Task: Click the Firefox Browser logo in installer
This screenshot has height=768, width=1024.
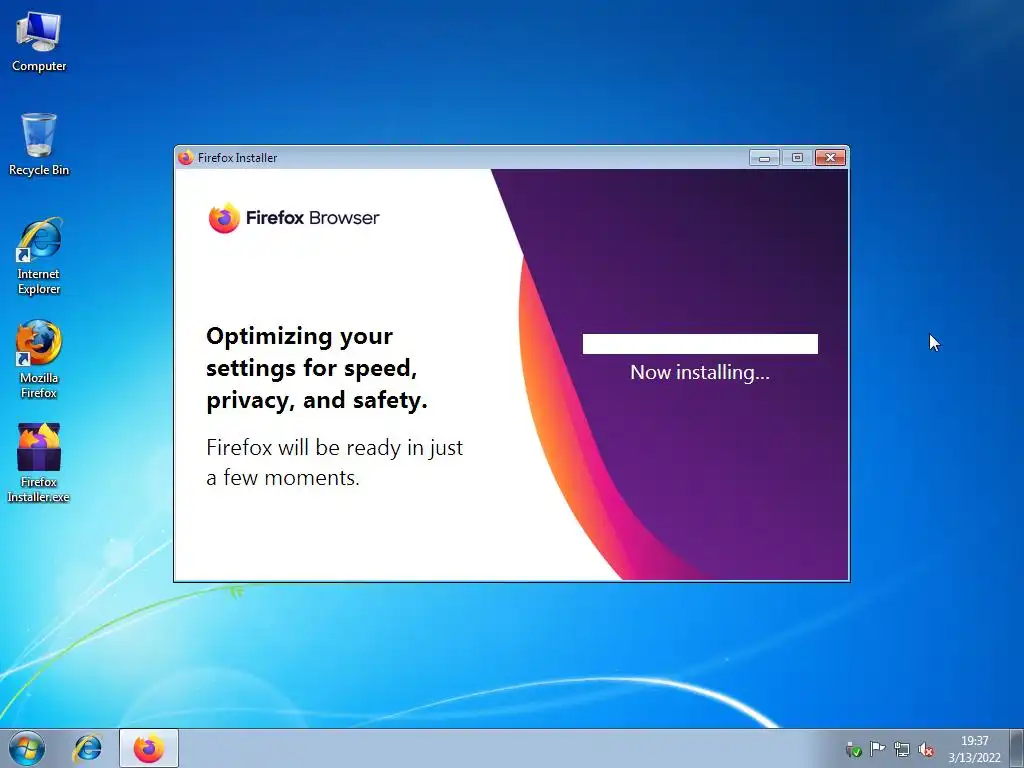Action: 294,217
